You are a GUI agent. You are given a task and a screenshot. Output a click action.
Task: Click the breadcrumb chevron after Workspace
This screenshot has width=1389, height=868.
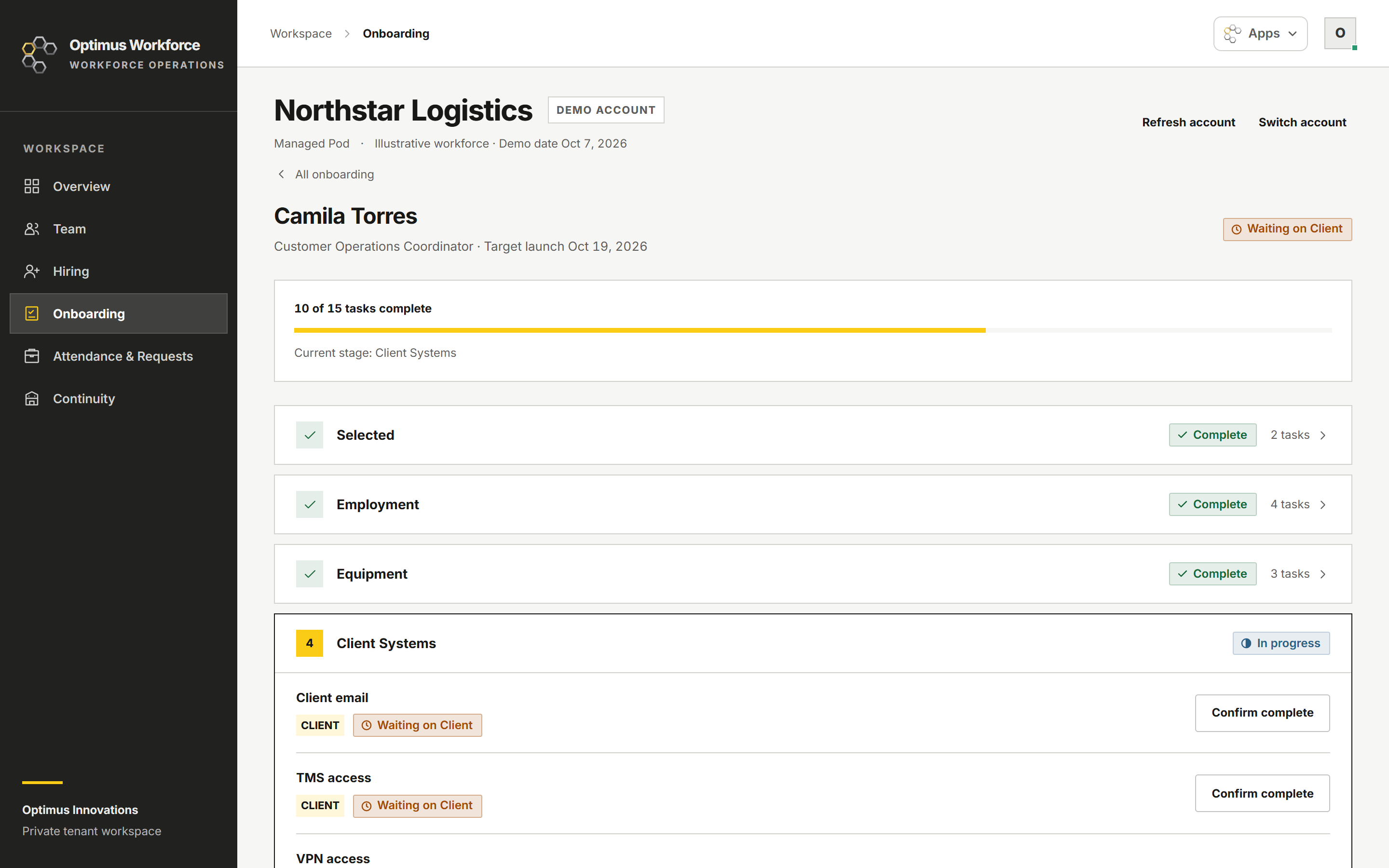(347, 34)
